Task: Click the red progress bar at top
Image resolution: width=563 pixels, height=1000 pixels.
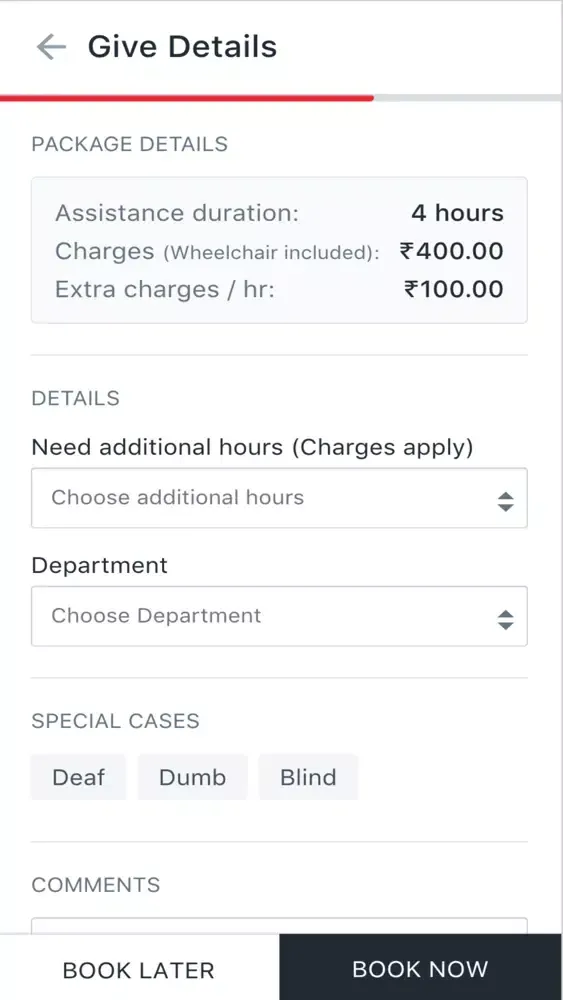Action: point(187,98)
